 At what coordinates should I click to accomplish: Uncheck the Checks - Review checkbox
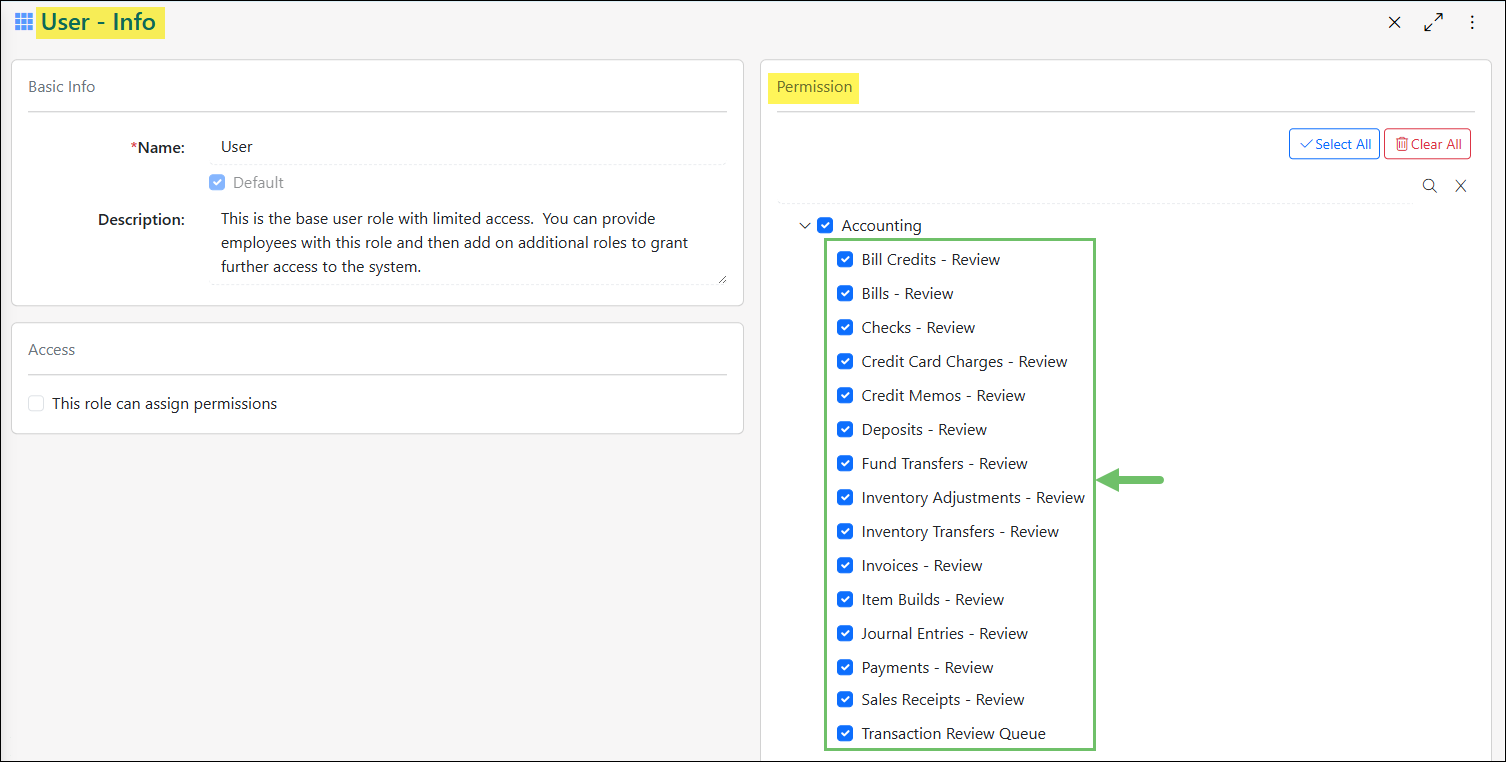click(845, 328)
